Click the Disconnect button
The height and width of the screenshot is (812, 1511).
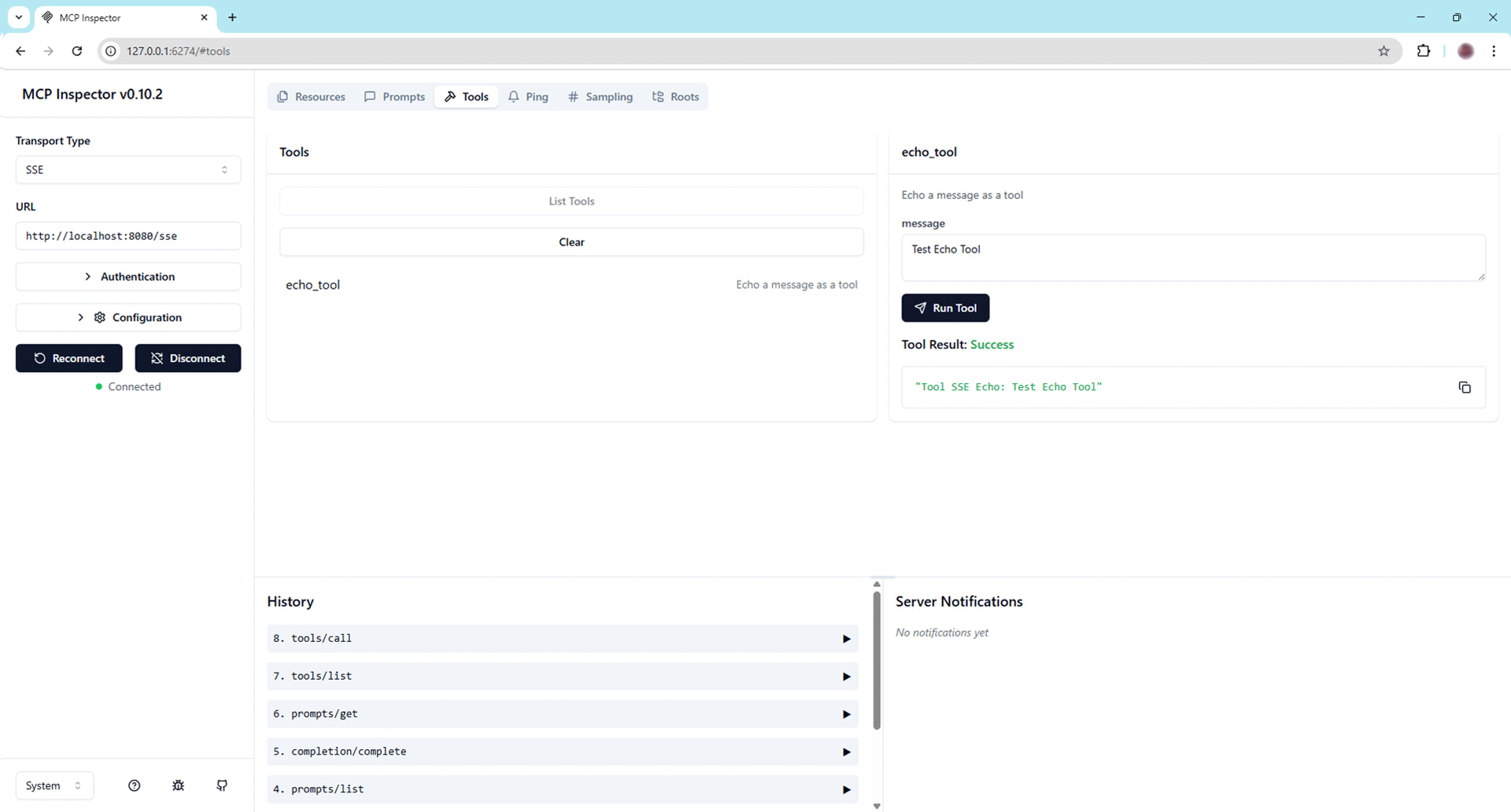[x=188, y=358]
